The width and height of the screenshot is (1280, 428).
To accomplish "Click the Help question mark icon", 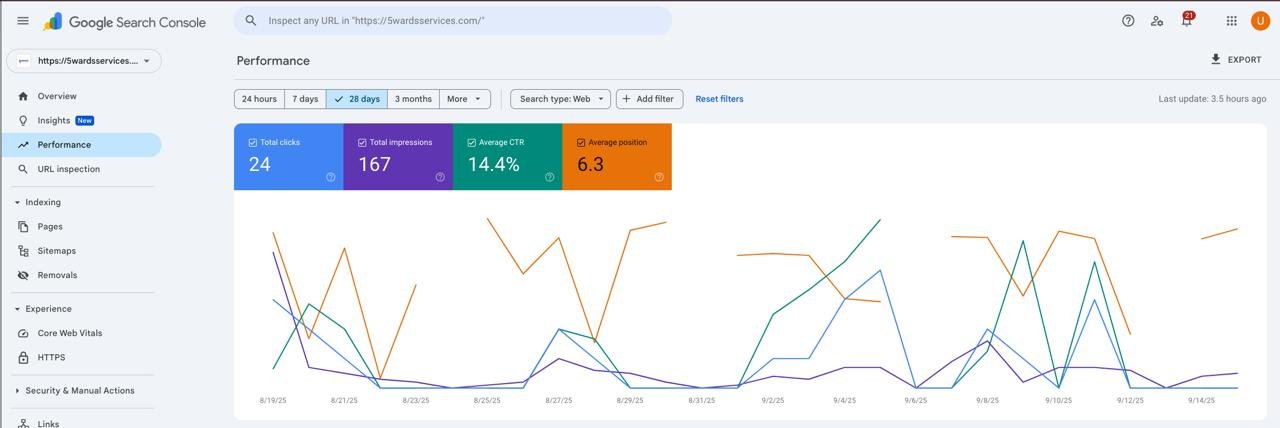I will [x=1128, y=21].
